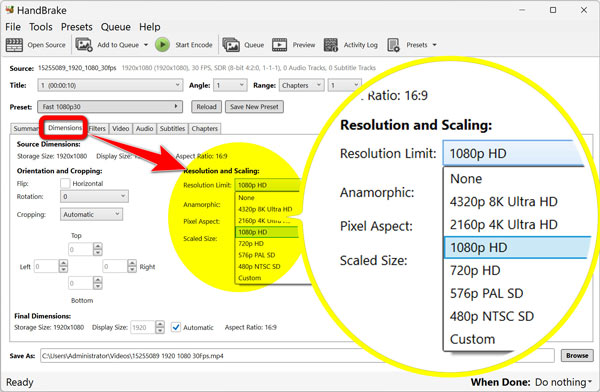Open the Rotation dropdown
The image size is (600, 392).
tap(94, 196)
